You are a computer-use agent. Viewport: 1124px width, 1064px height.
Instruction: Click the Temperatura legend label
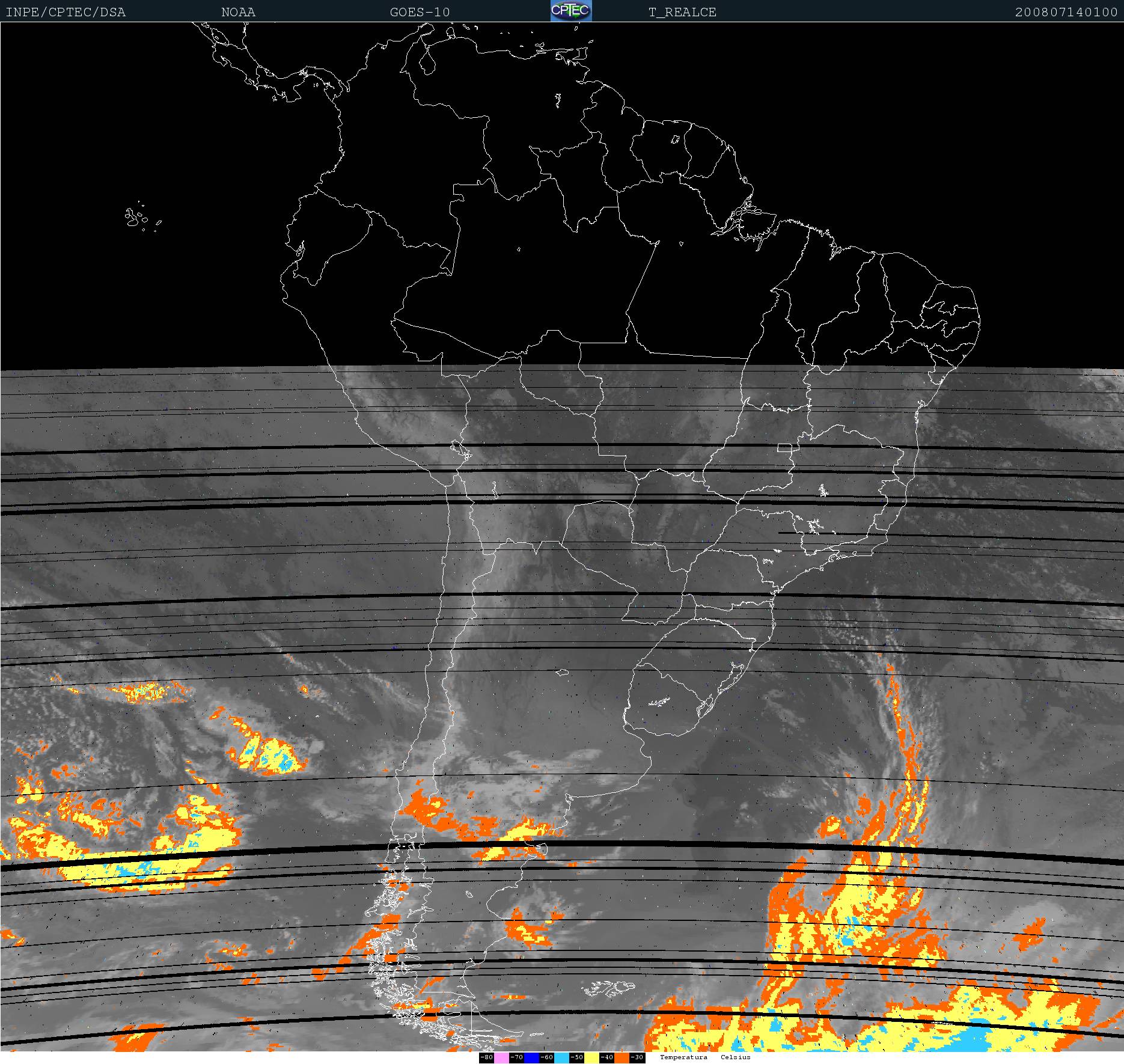[x=683, y=1057]
